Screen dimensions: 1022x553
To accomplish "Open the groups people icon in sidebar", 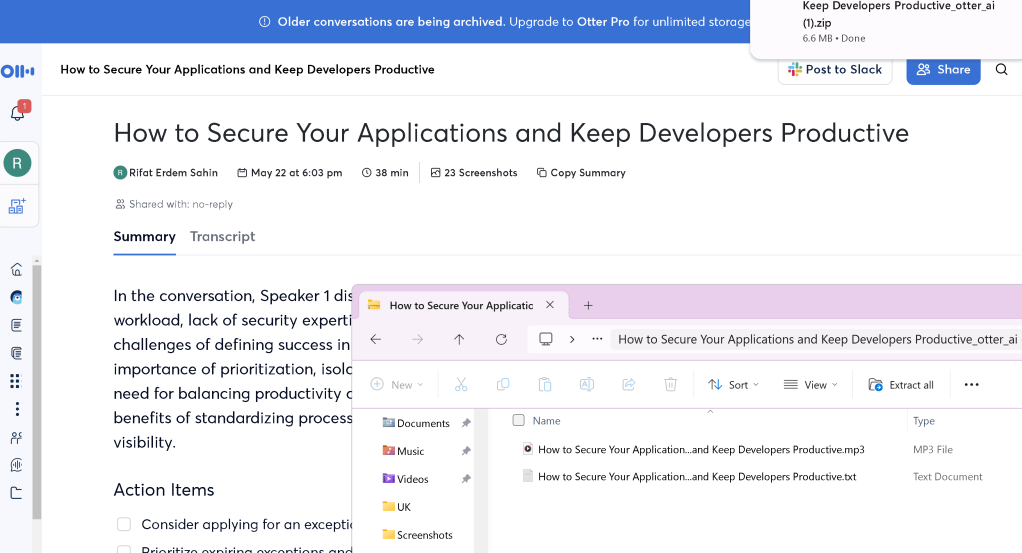I will pyautogui.click(x=17, y=438).
